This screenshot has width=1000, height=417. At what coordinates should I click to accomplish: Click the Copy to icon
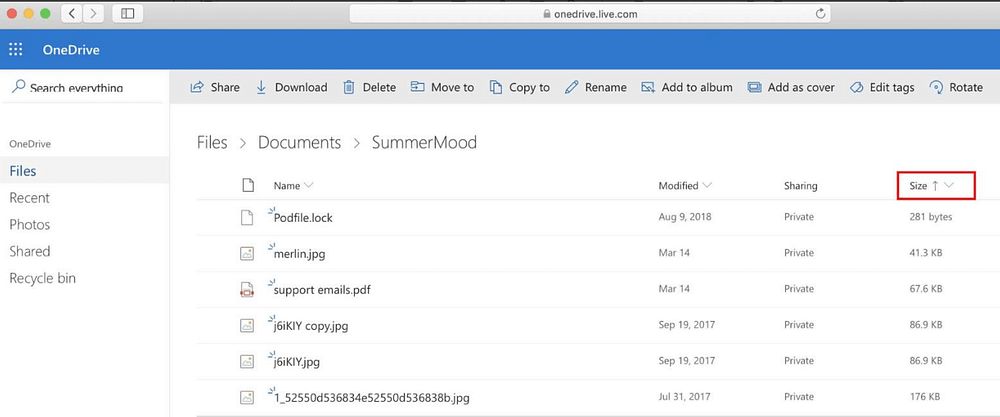[x=496, y=87]
